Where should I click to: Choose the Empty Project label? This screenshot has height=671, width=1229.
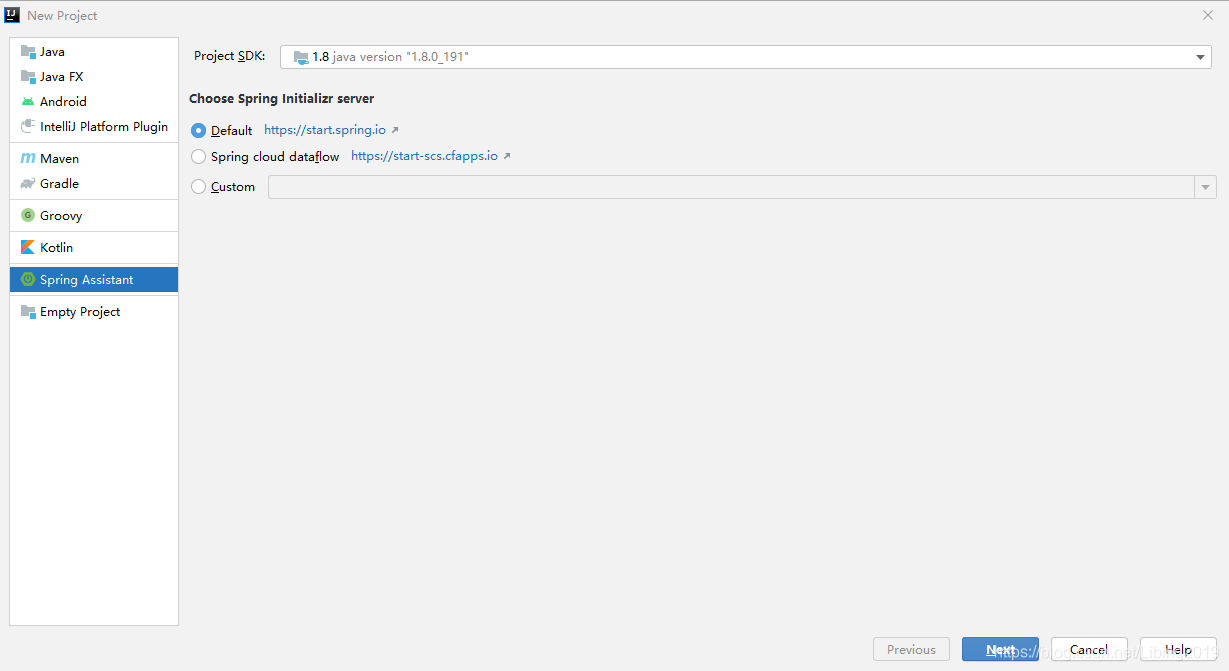tap(80, 312)
